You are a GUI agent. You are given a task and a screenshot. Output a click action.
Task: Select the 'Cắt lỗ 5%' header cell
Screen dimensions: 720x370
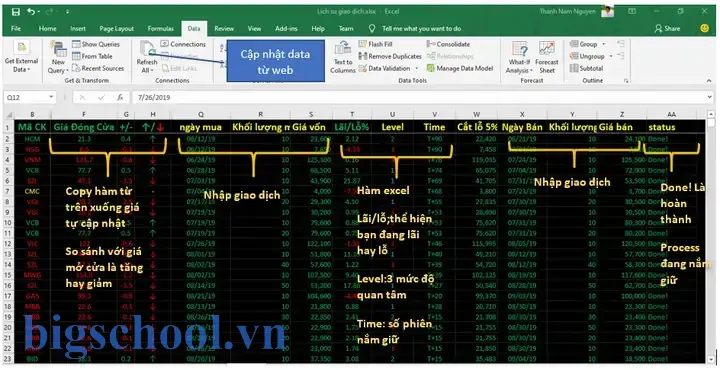[x=477, y=127]
